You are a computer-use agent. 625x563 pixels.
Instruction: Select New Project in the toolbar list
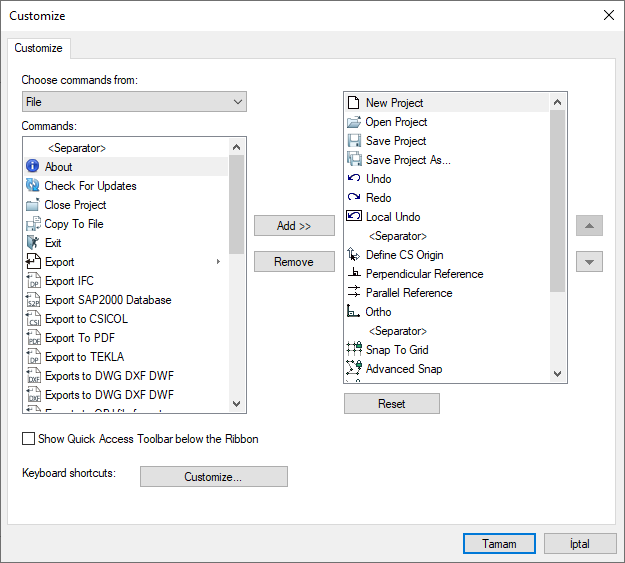[x=394, y=103]
